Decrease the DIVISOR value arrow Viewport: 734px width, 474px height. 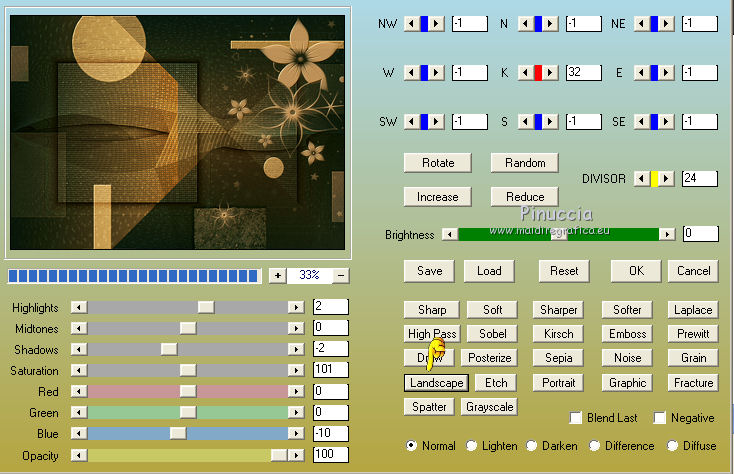(641, 178)
